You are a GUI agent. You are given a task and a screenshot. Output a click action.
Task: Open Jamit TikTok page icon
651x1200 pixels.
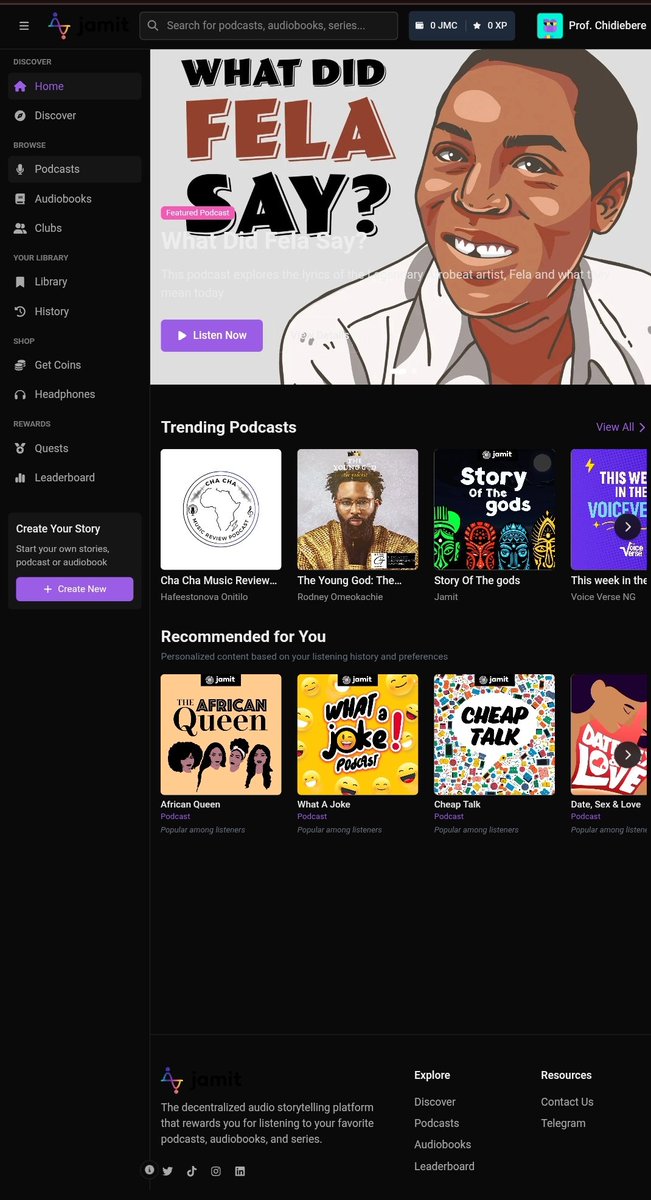(x=191, y=1171)
